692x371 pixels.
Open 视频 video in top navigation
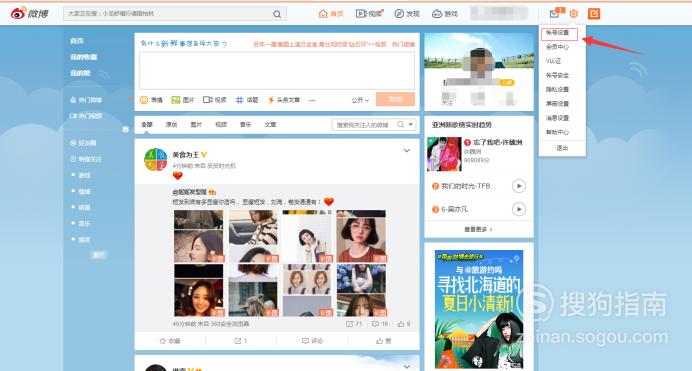point(369,14)
